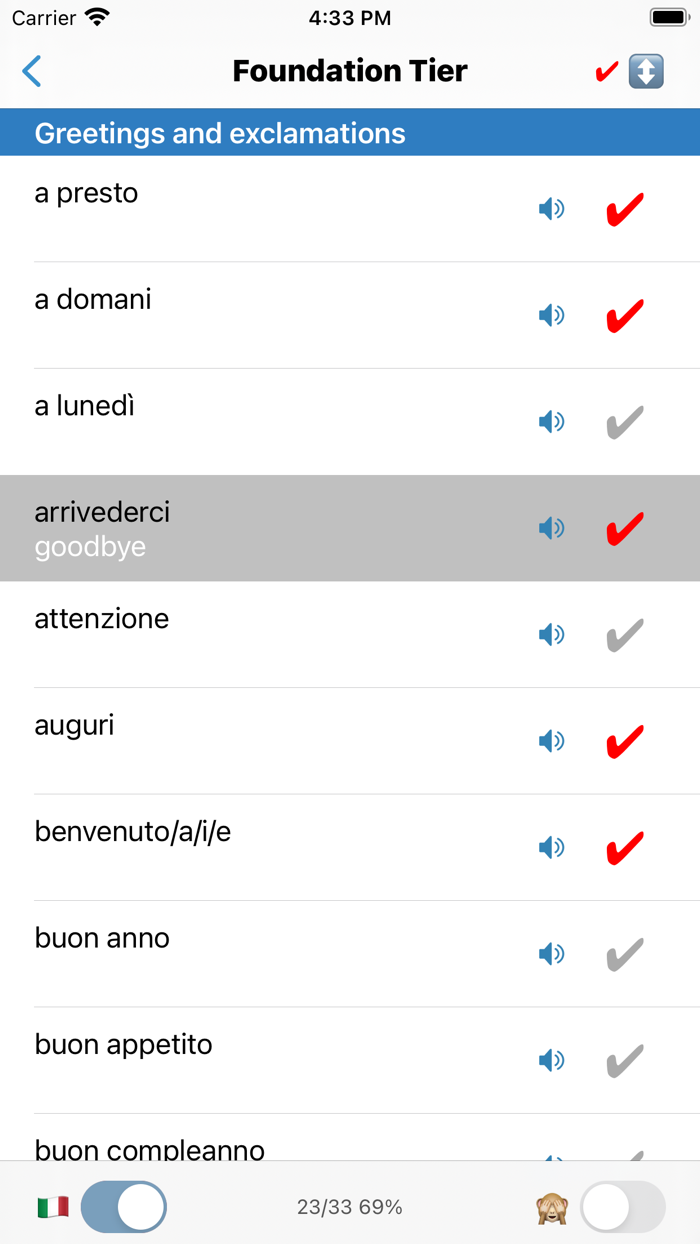Image resolution: width=700 pixels, height=1244 pixels.
Task: Tap the speaker icon next to "buon anno"
Action: click(x=551, y=954)
